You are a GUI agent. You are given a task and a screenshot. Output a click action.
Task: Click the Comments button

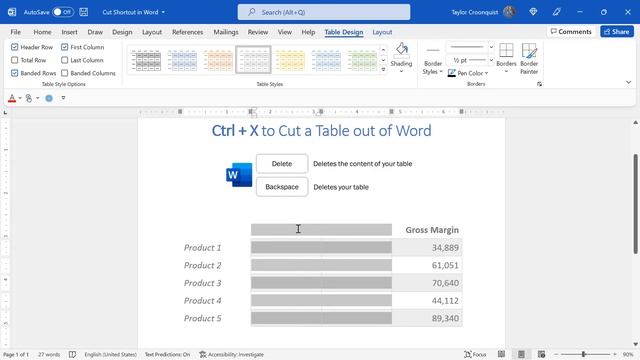571,31
